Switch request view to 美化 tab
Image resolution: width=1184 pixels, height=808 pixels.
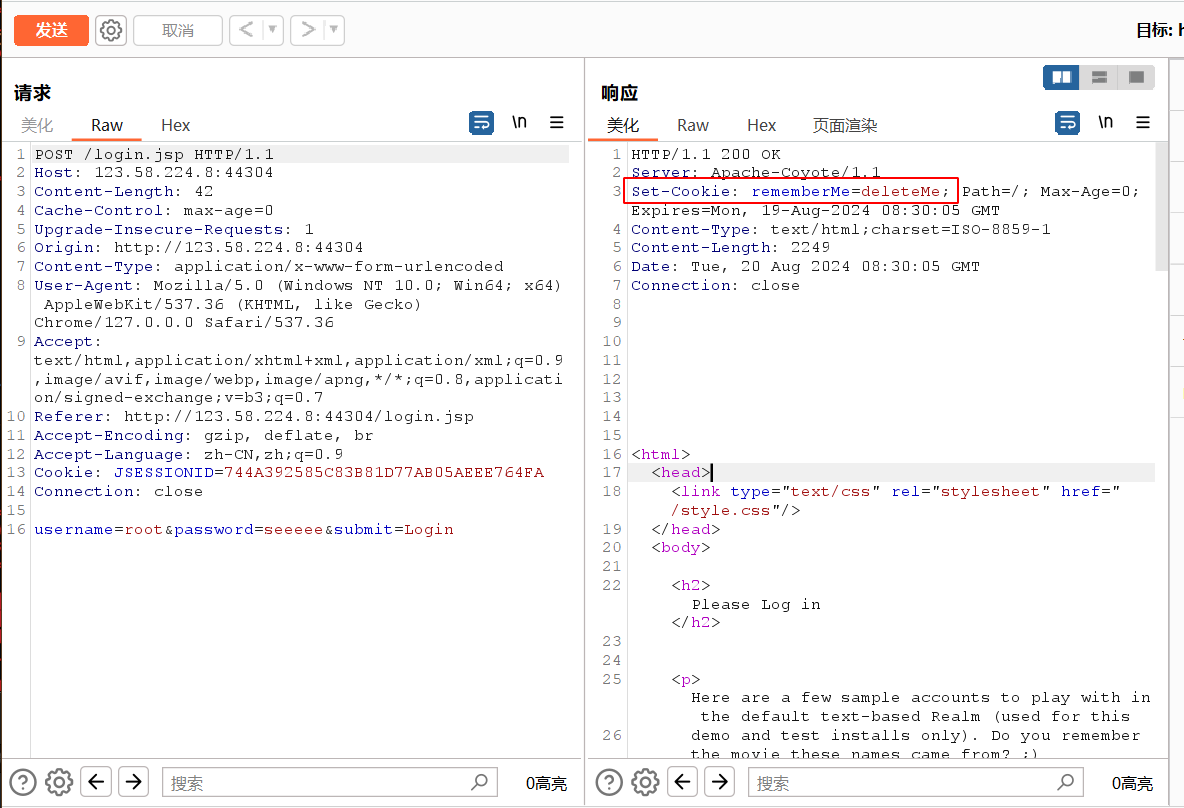[37, 125]
